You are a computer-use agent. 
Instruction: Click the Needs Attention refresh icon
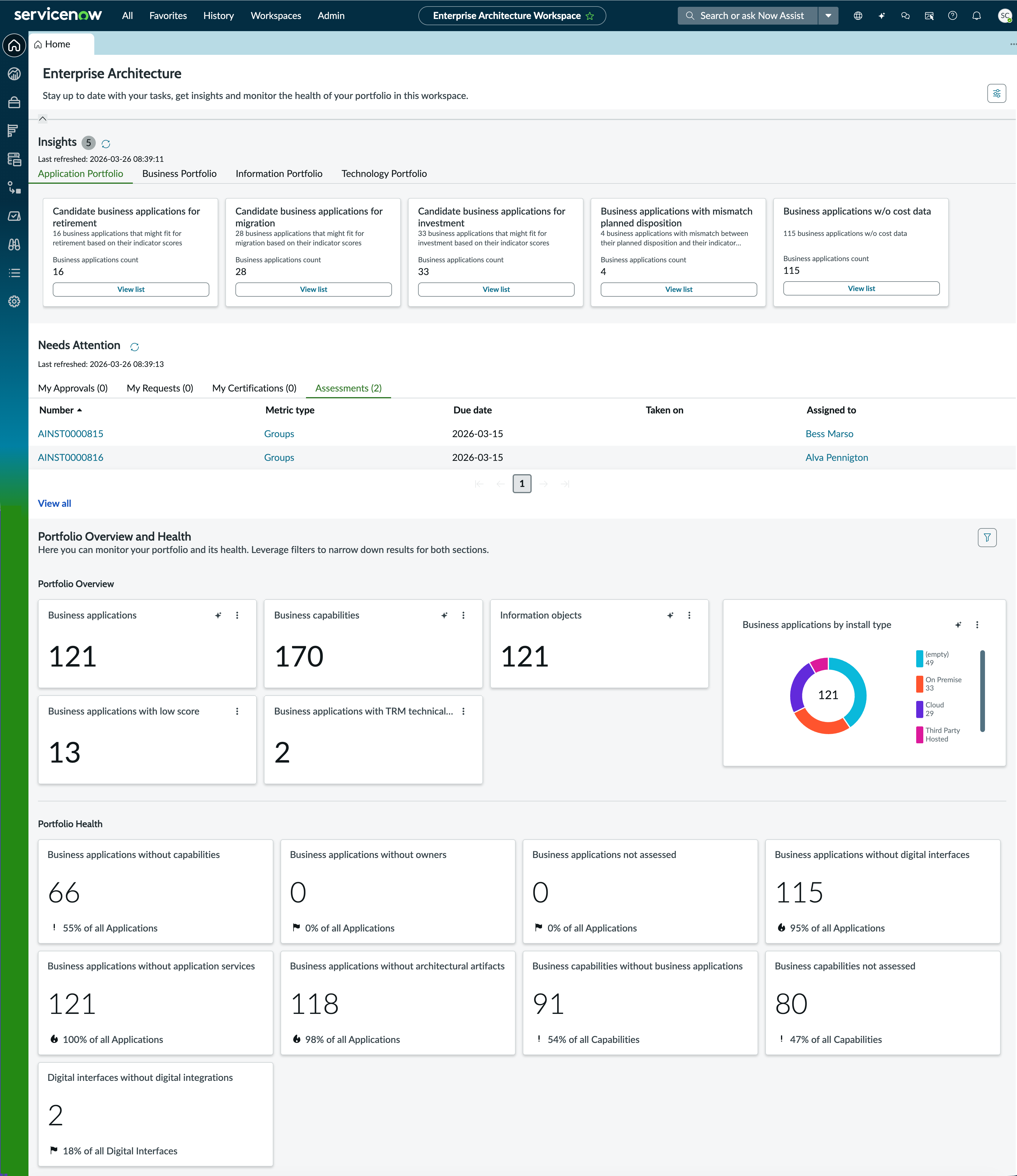point(135,347)
